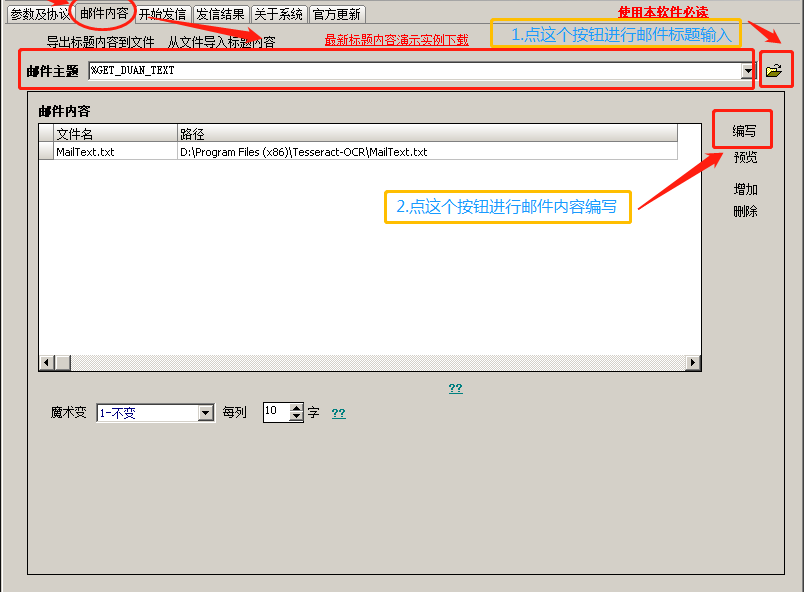
Task: Click the list's right scroll arrow
Action: [693, 363]
